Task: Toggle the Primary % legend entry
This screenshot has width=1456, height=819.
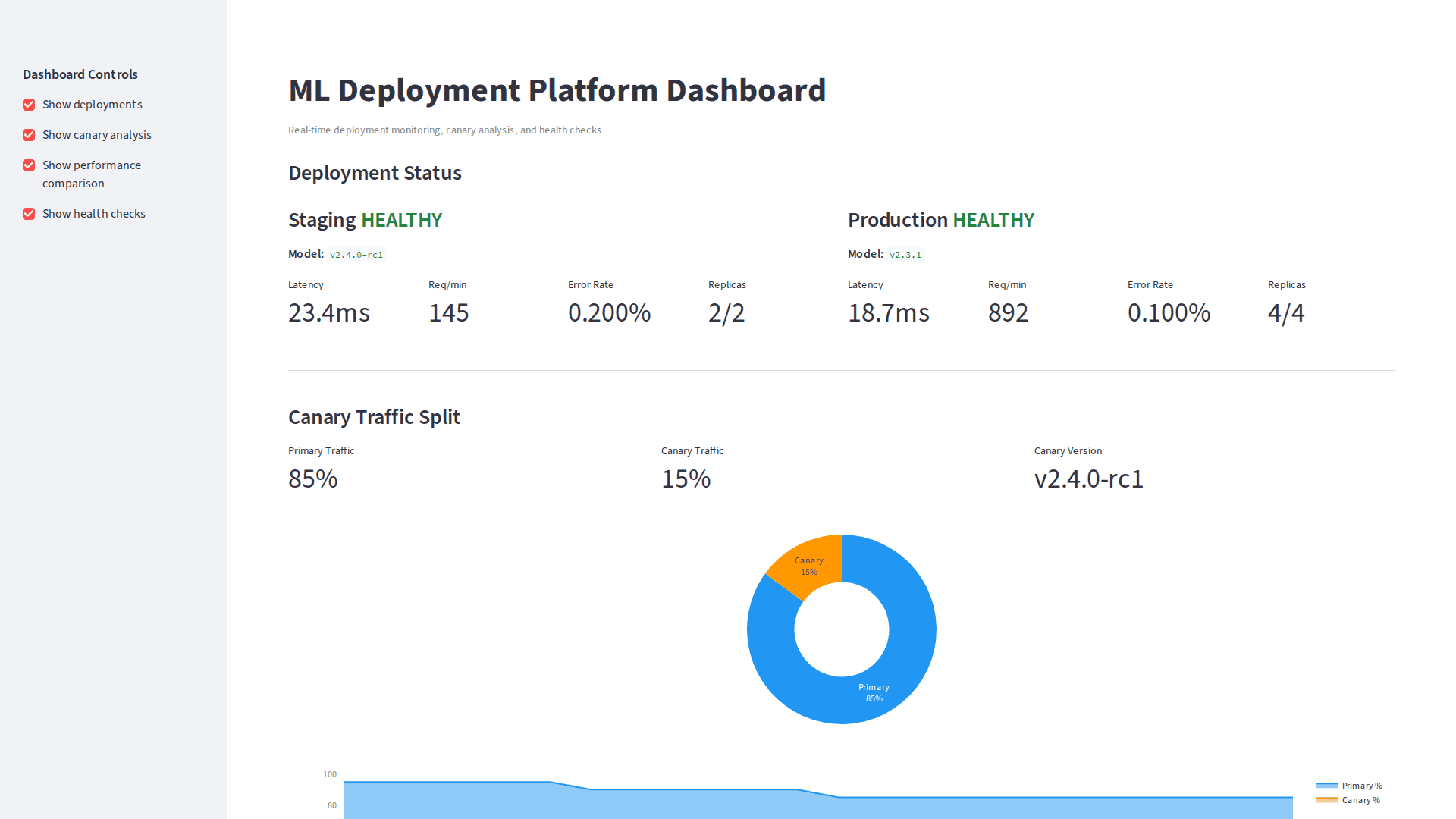Action: click(x=1360, y=786)
